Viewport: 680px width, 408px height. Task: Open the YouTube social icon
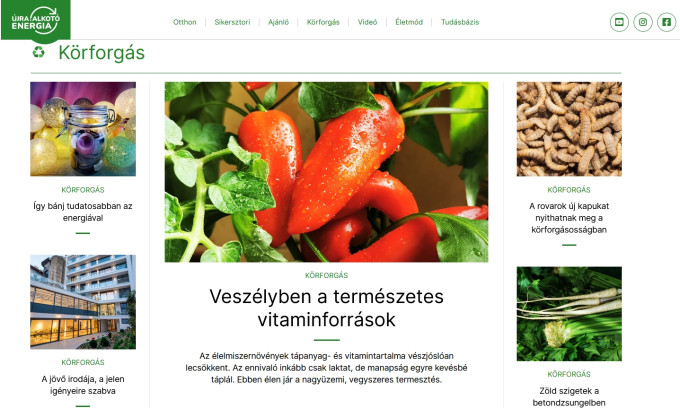619,22
